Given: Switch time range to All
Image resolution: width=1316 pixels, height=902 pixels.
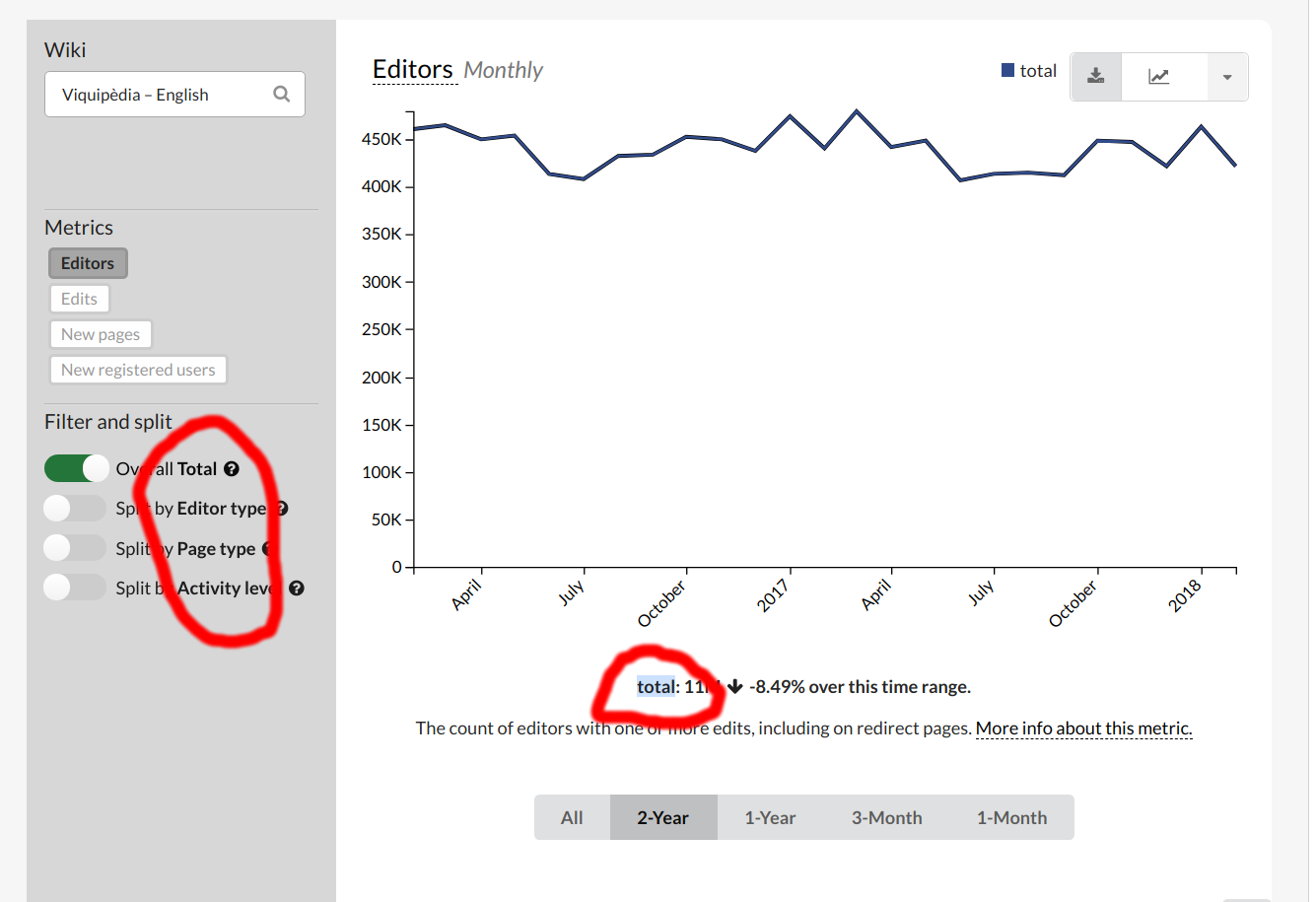Looking at the screenshot, I should click(572, 817).
